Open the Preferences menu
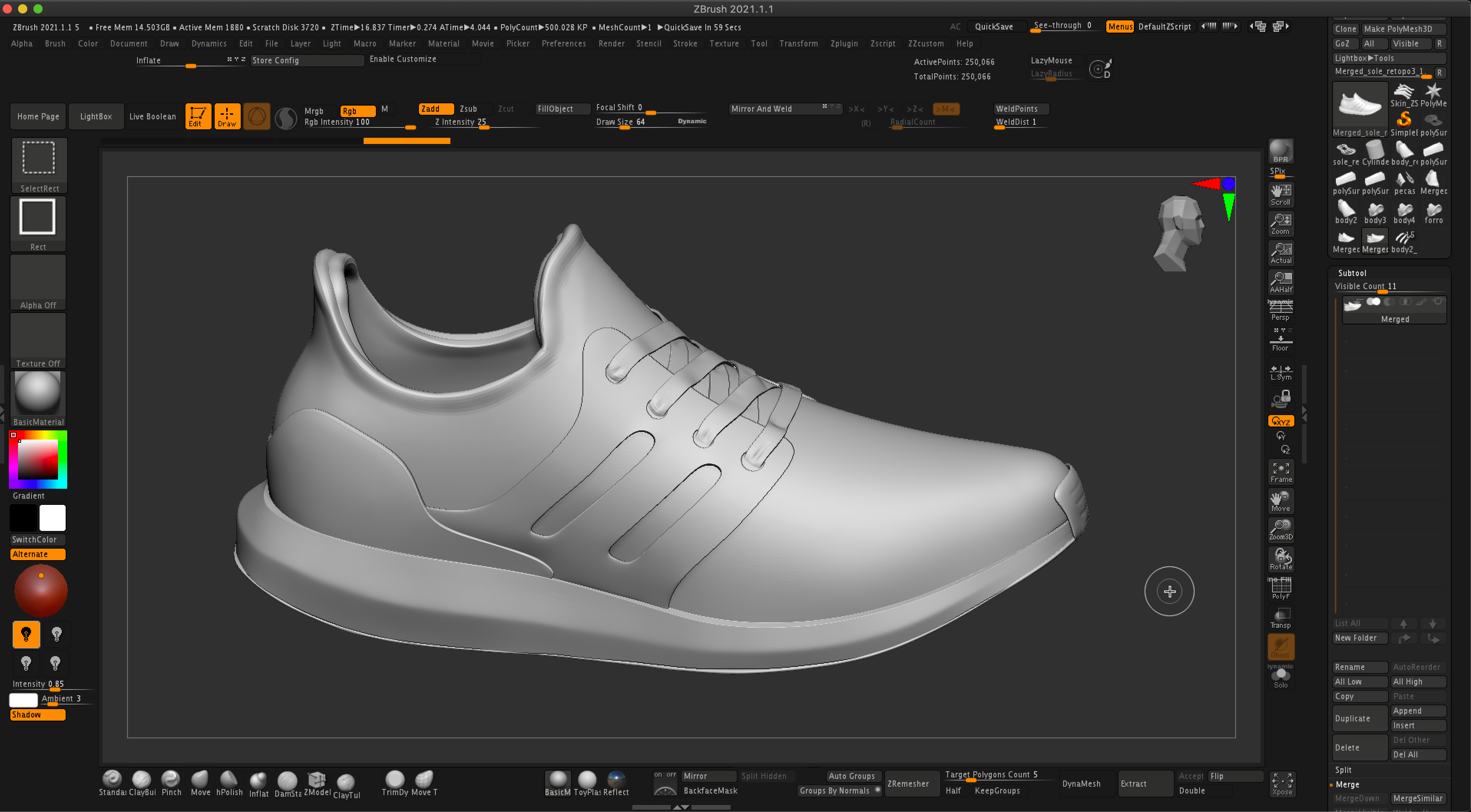 coord(564,43)
